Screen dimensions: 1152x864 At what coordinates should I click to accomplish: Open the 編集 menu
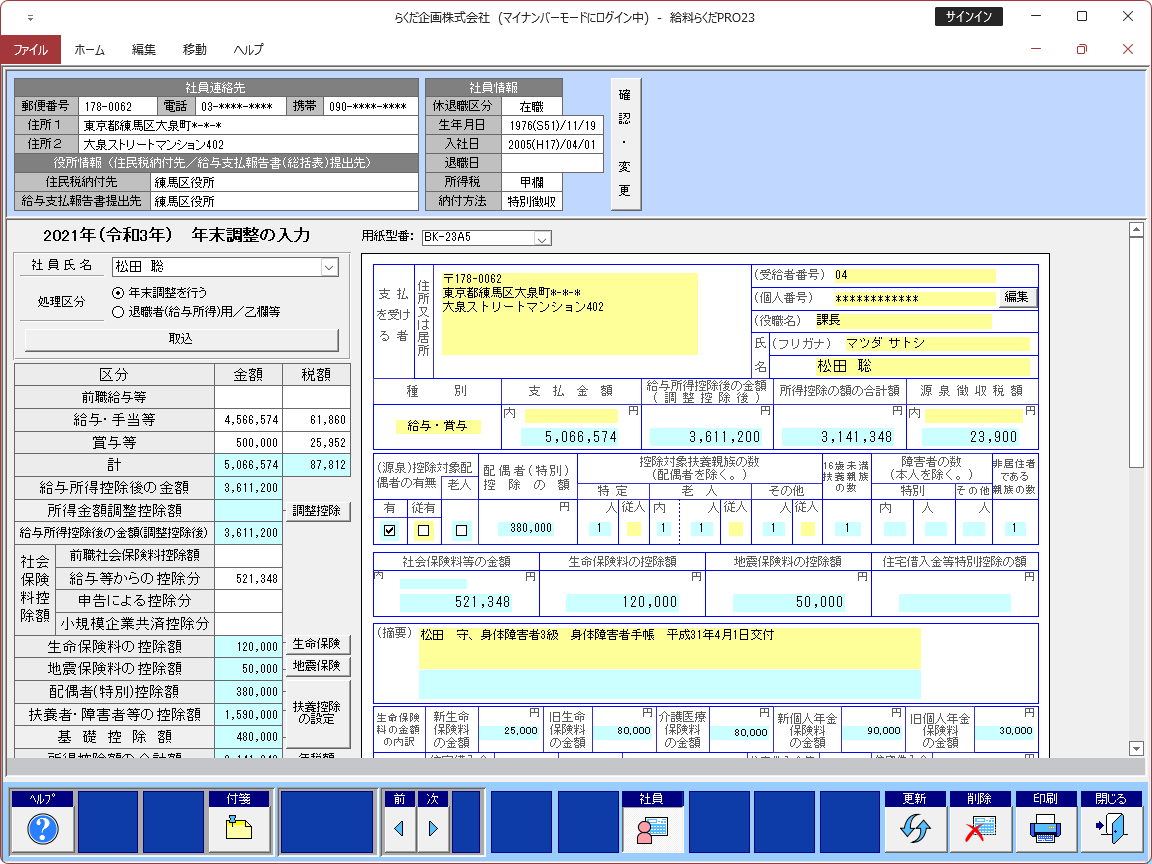point(143,49)
